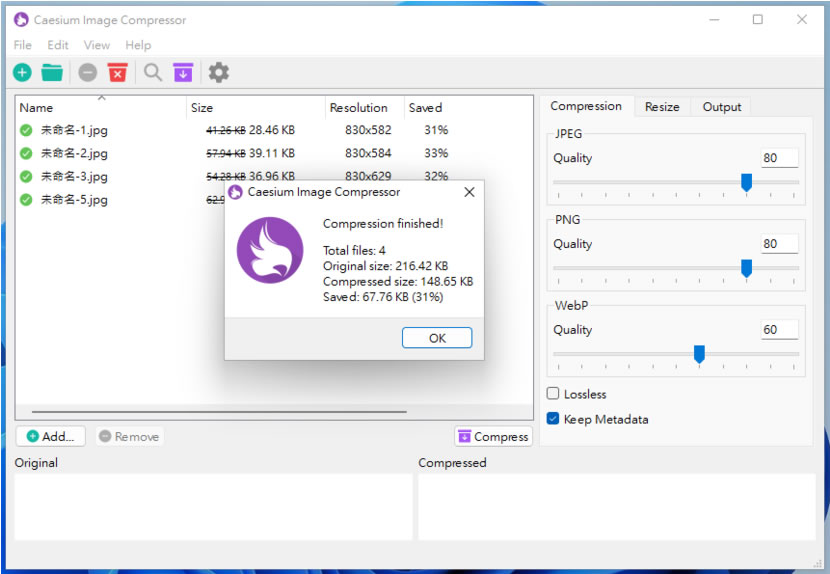Click the red Clear list toolbar icon
This screenshot has width=830, height=574.
pyautogui.click(x=118, y=72)
